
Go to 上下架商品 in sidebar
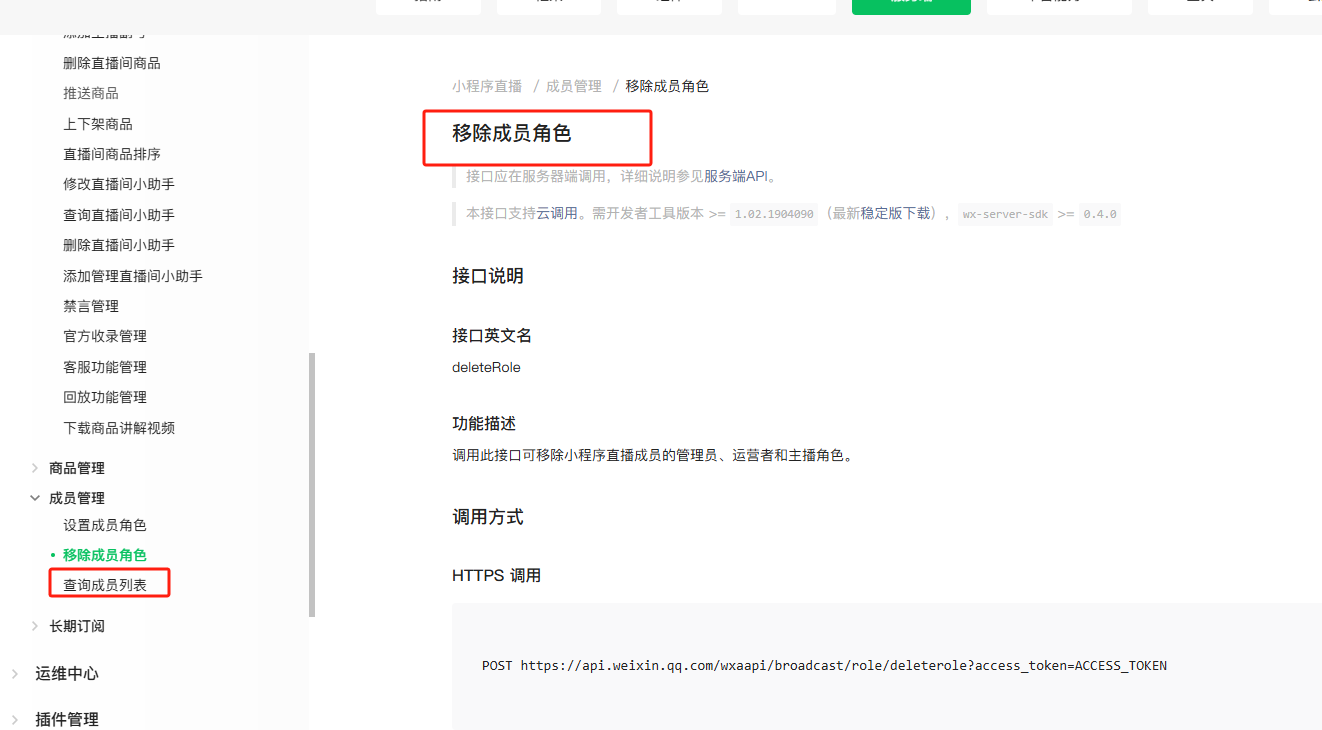click(x=98, y=124)
